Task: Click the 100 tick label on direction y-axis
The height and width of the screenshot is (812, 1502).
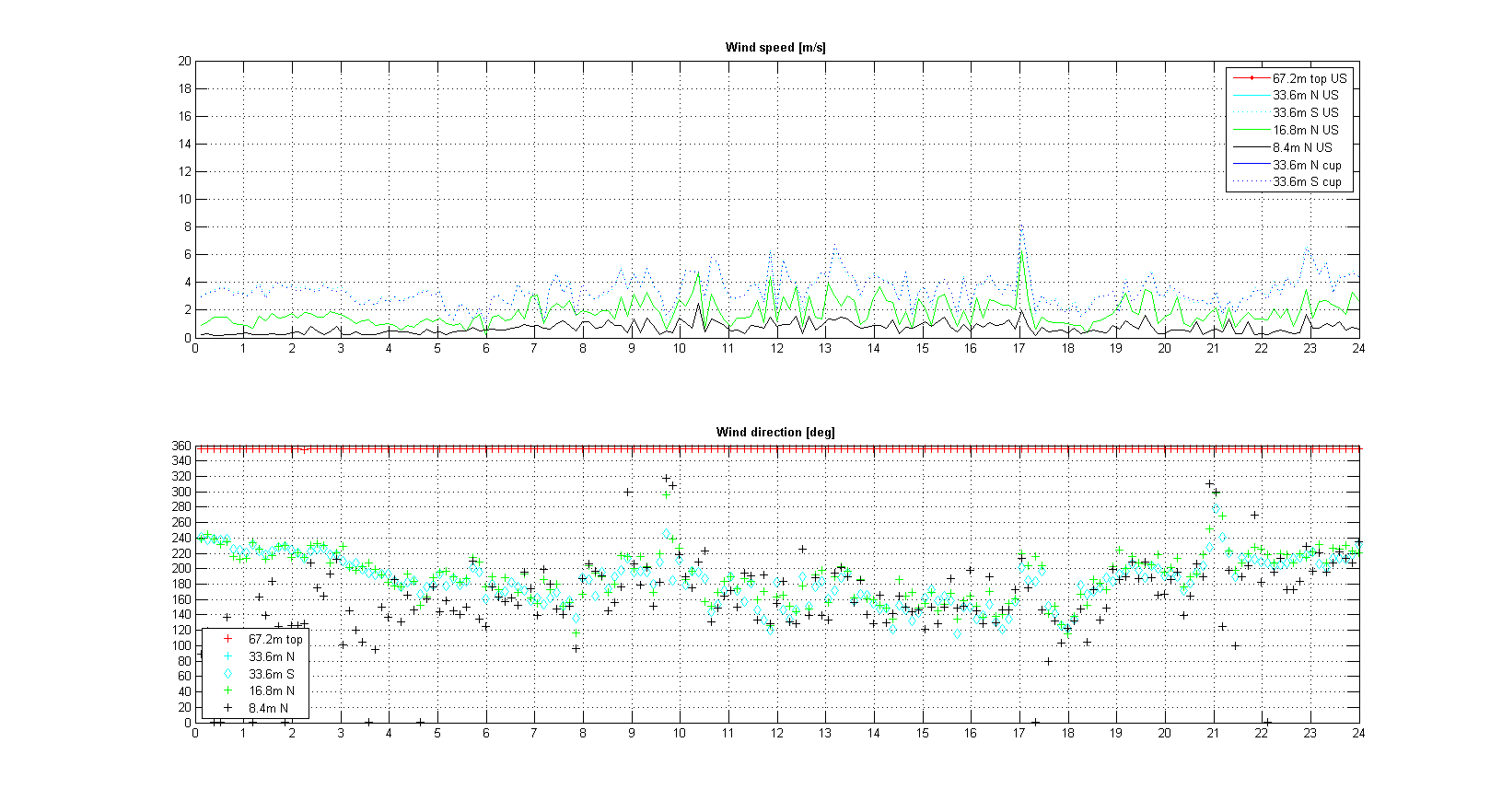Action: click(x=182, y=646)
